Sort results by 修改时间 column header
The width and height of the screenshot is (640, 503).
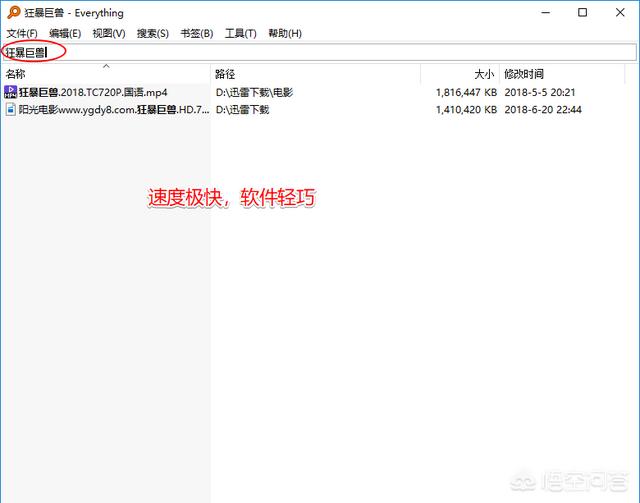(x=562, y=74)
